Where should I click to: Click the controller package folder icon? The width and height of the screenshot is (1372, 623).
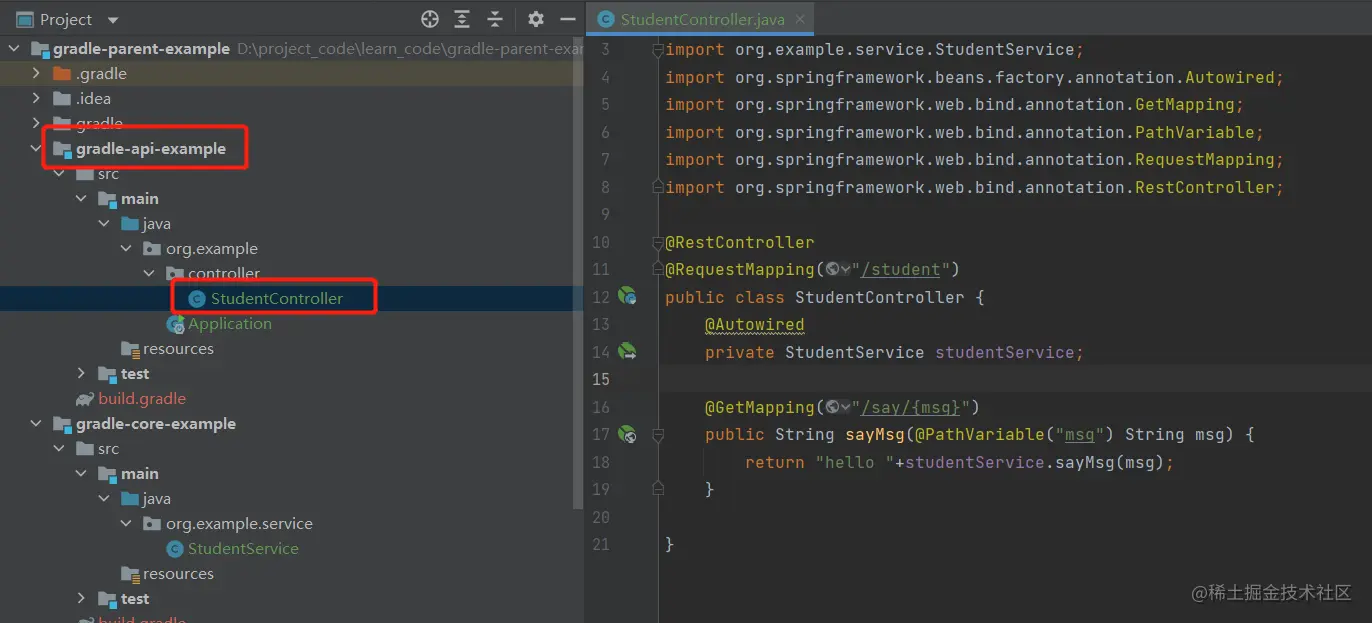click(x=174, y=273)
